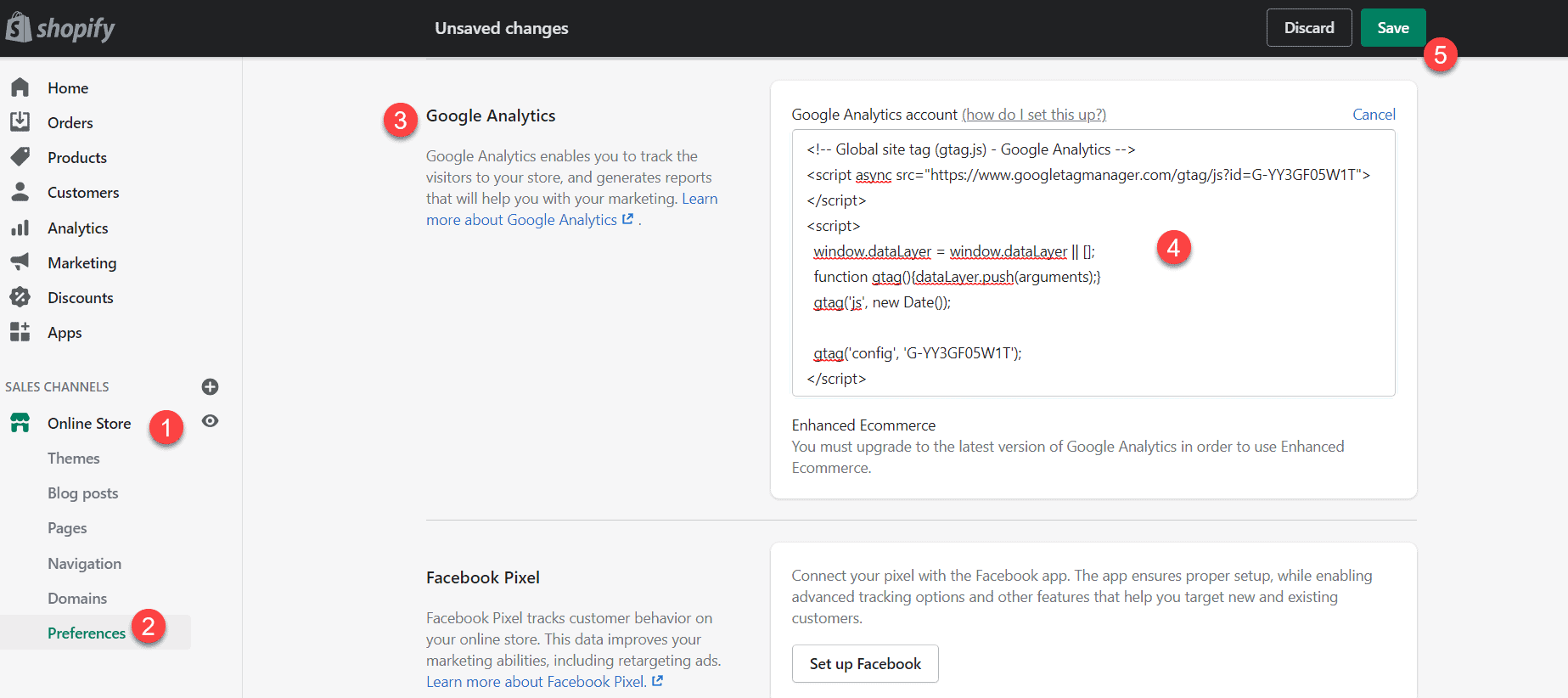Click the Marketing megaphone icon

point(20,262)
